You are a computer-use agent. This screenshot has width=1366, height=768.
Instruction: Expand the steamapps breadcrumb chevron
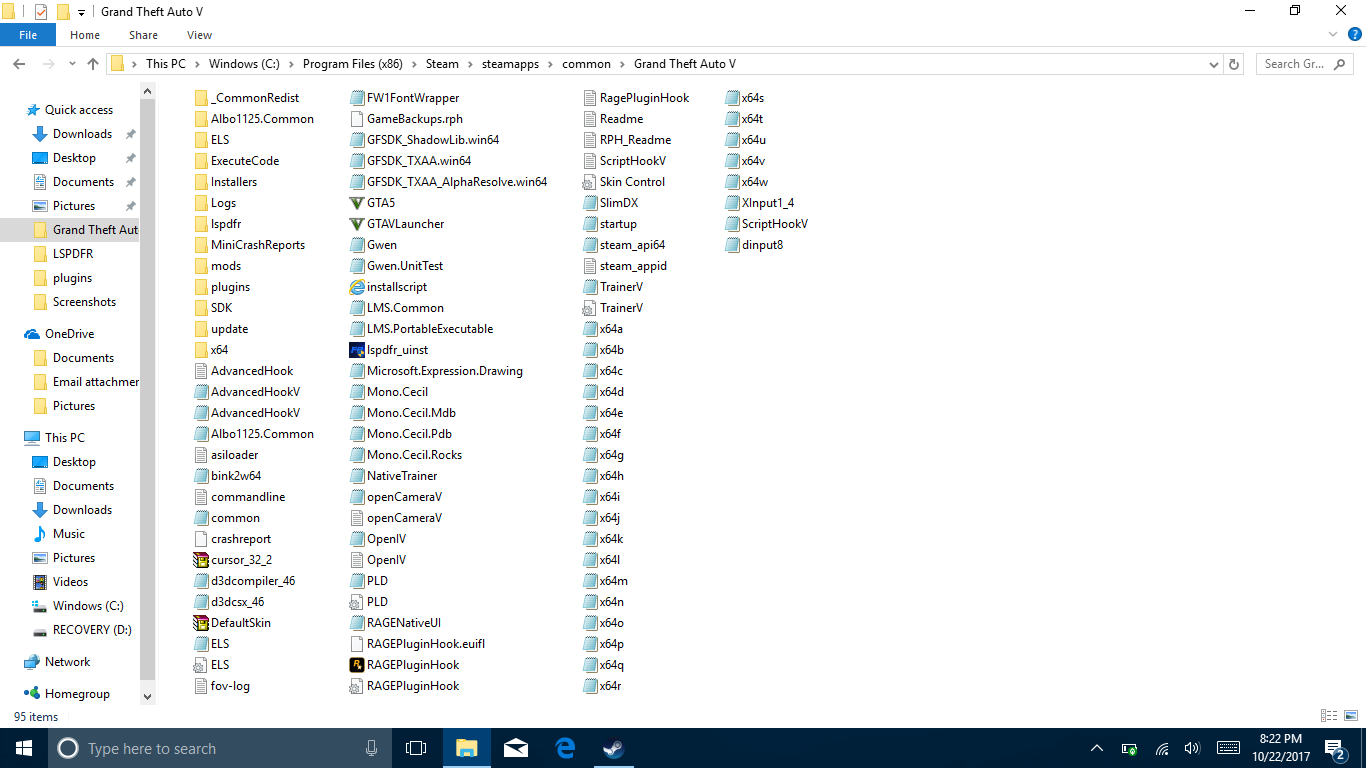click(551, 64)
